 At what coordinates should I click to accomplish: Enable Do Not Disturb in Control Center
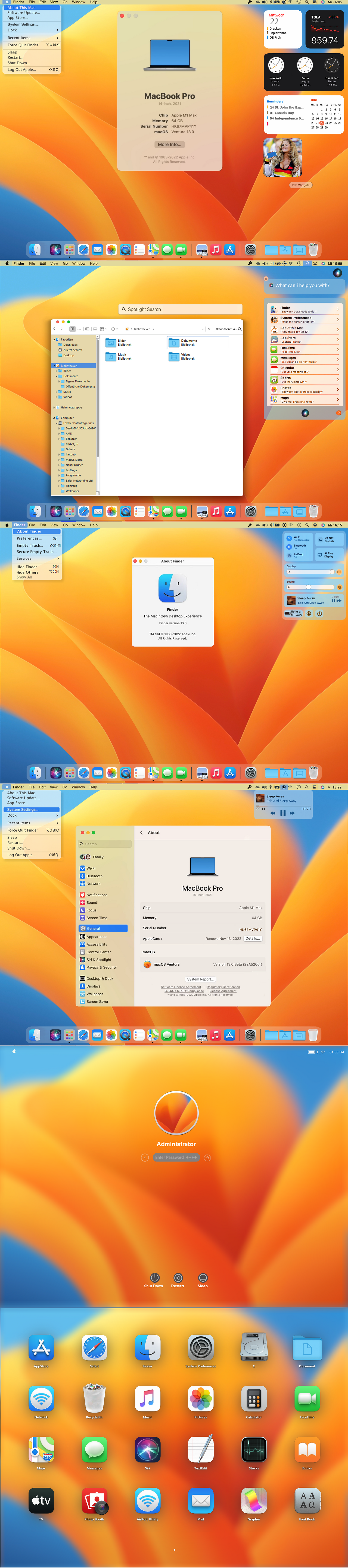pyautogui.click(x=329, y=539)
